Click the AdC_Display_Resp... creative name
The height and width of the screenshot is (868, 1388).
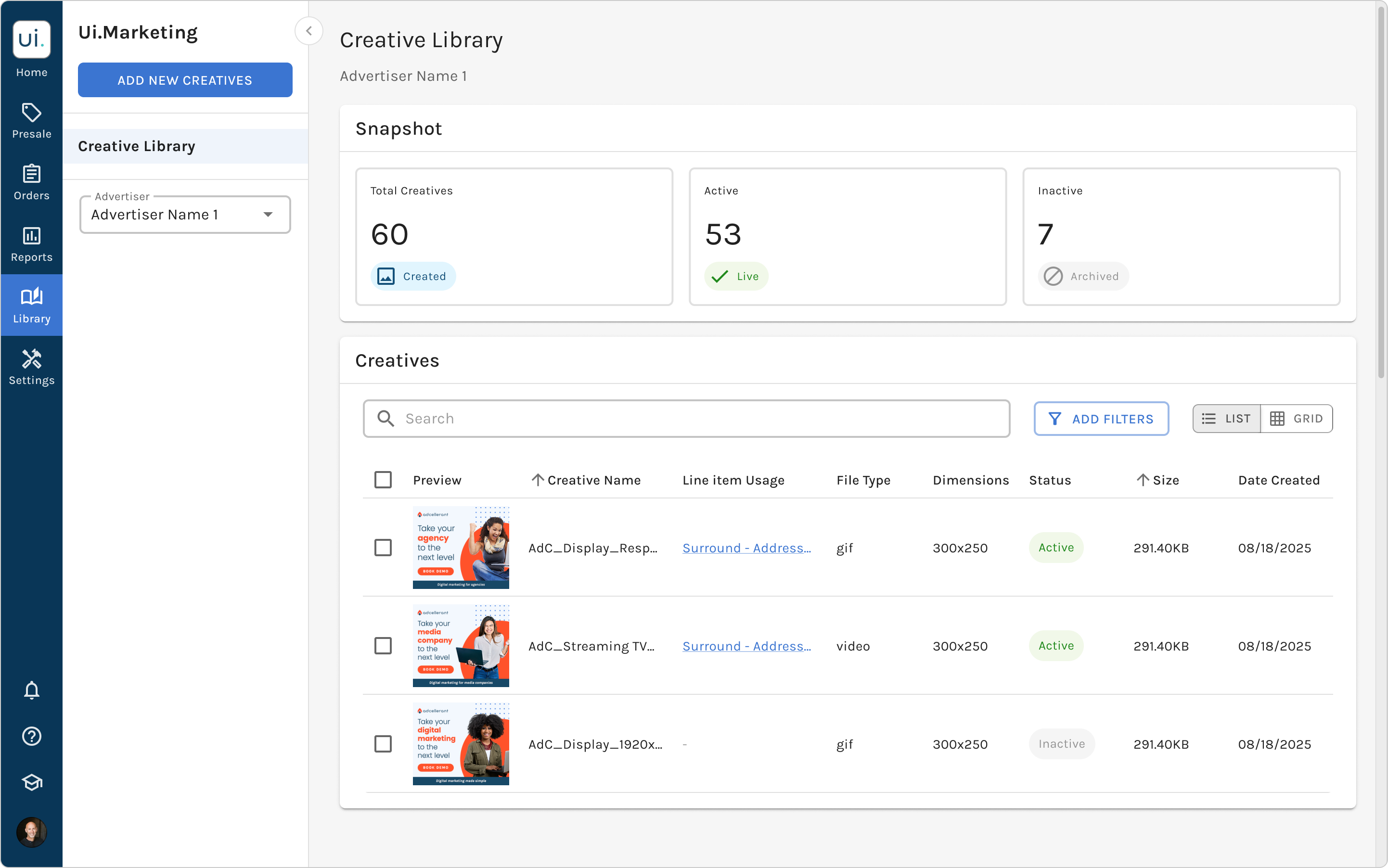click(x=593, y=548)
